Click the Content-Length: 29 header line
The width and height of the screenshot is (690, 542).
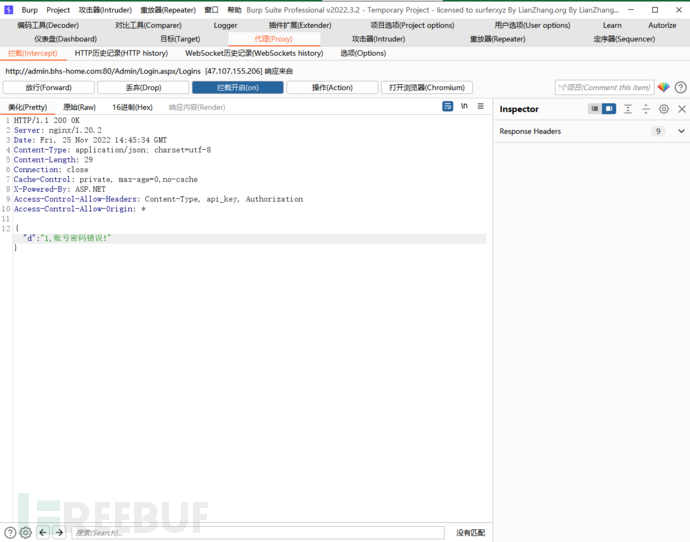click(x=53, y=160)
